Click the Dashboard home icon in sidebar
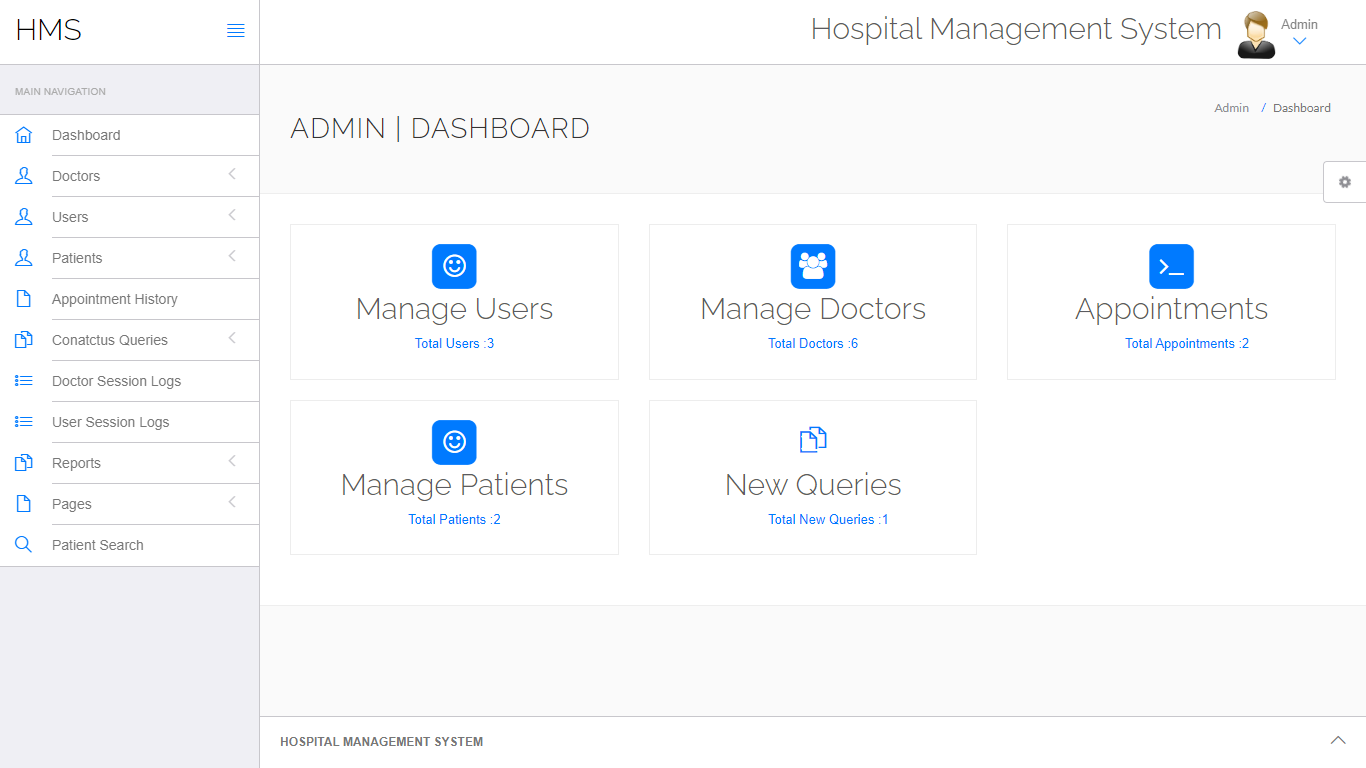Screen dimensions: 1366x768 coord(24,135)
